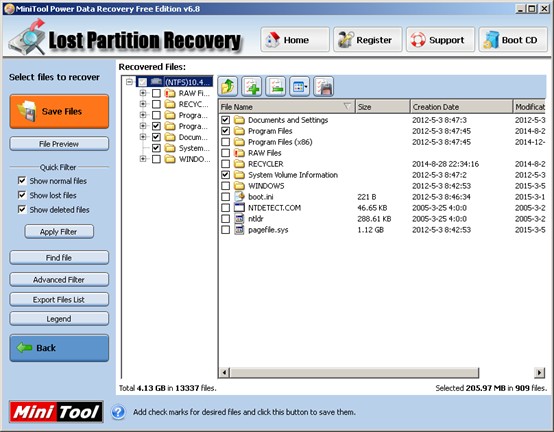Check RAW Files in file list
The image size is (554, 432).
pyautogui.click(x=225, y=153)
